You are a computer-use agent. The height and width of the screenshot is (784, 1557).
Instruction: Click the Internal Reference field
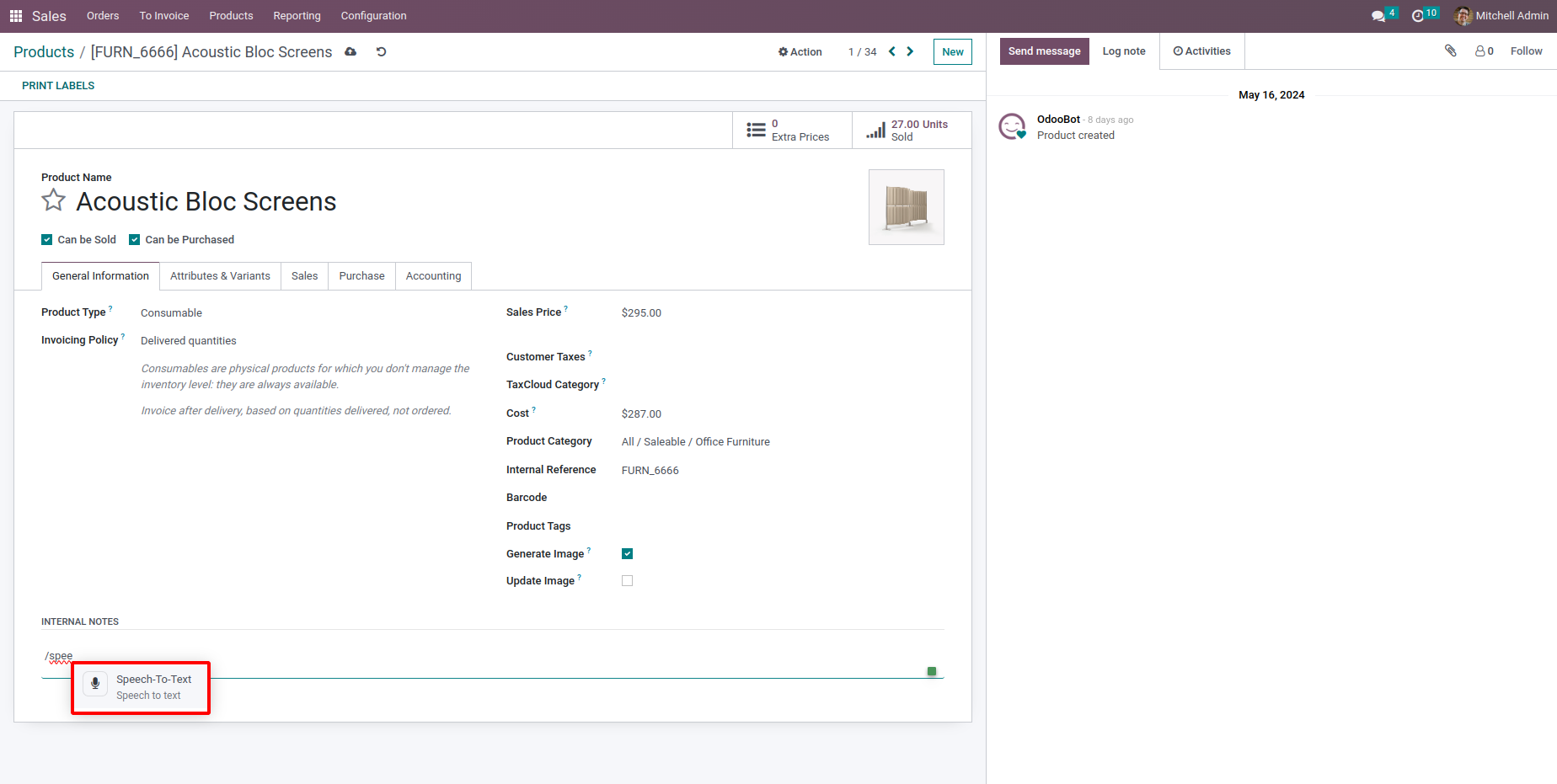click(783, 470)
